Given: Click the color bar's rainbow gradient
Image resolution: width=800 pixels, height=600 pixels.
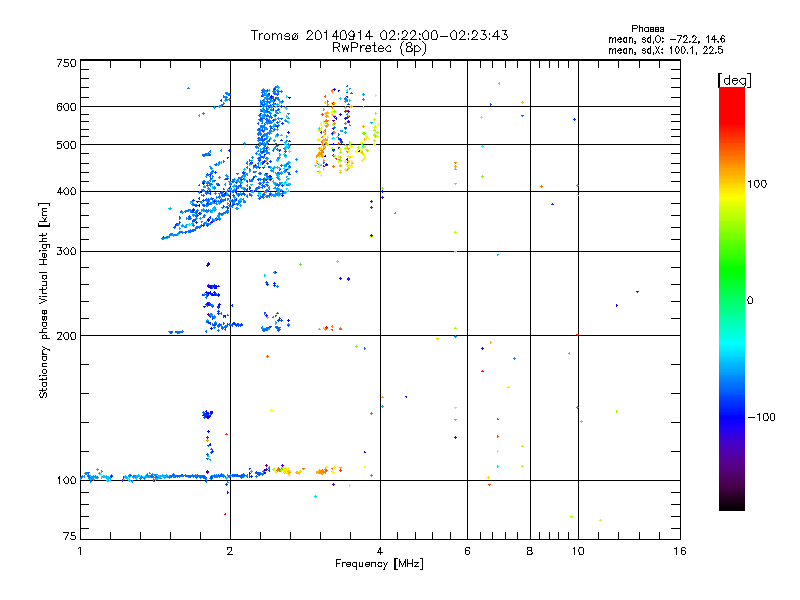Looking at the screenshot, I should click(732, 298).
